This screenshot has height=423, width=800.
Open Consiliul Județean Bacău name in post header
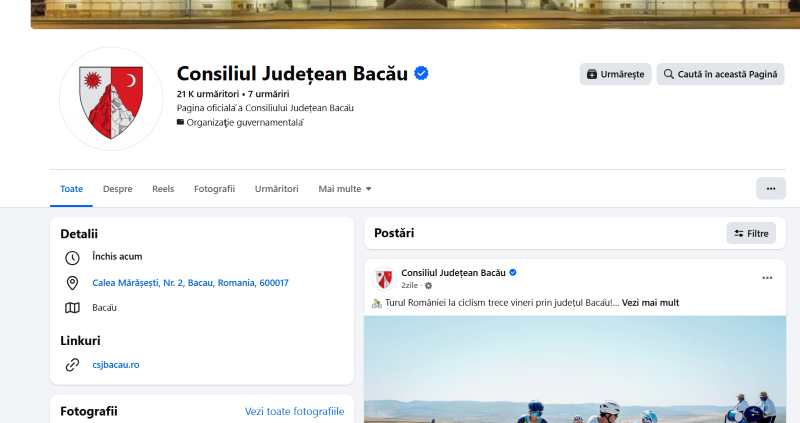pyautogui.click(x=453, y=273)
